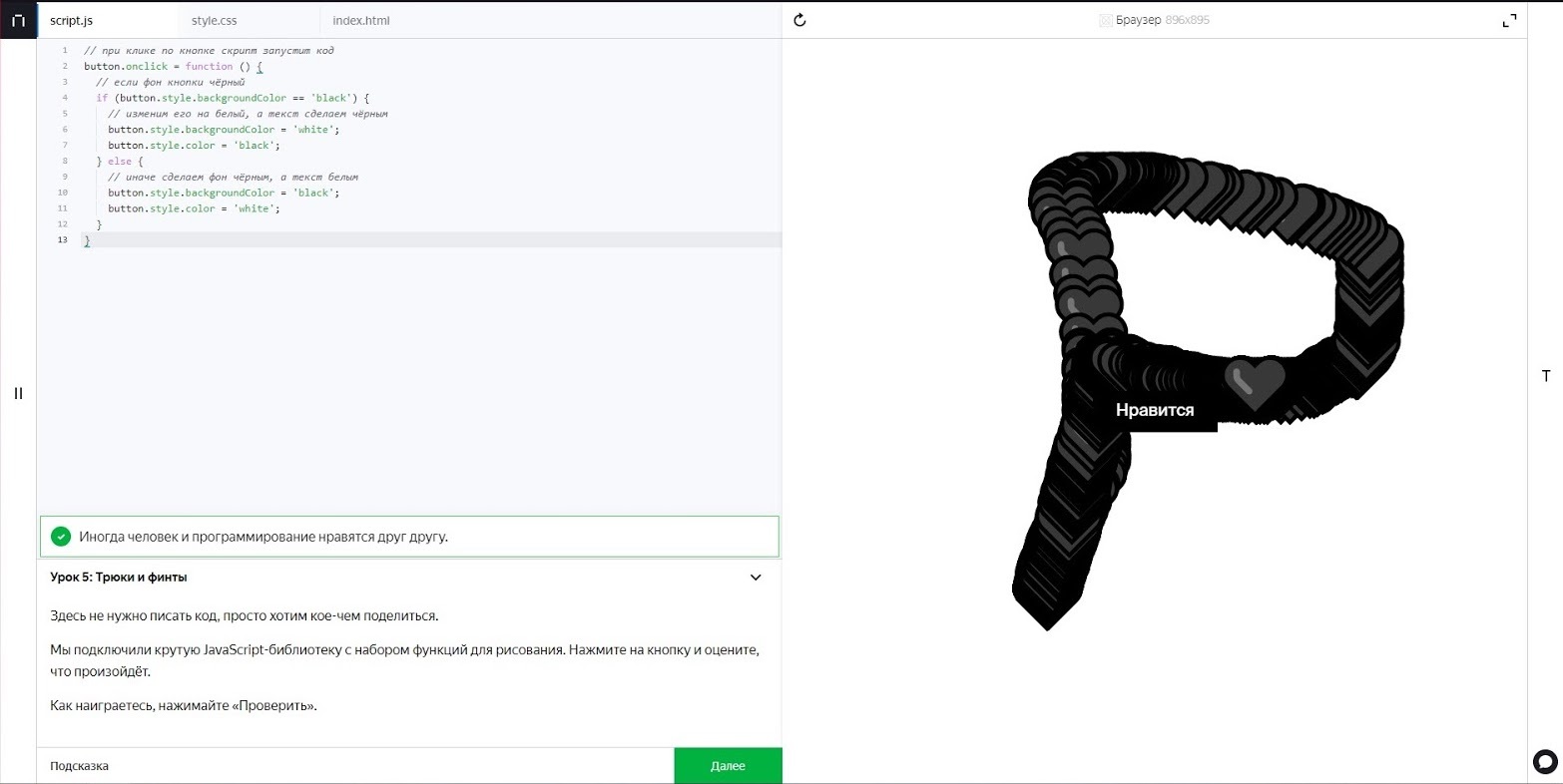Click the Браузер 896x895 label

[x=1163, y=20]
